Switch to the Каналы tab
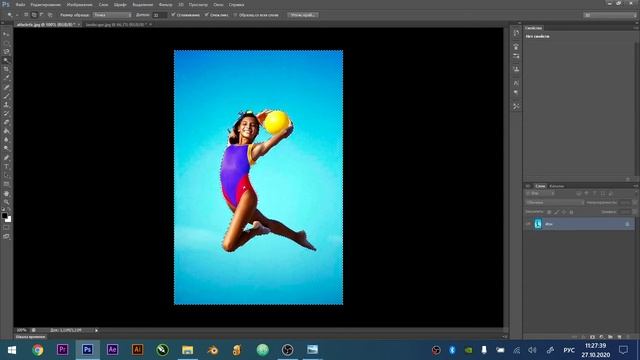The image size is (640, 360). [x=556, y=186]
